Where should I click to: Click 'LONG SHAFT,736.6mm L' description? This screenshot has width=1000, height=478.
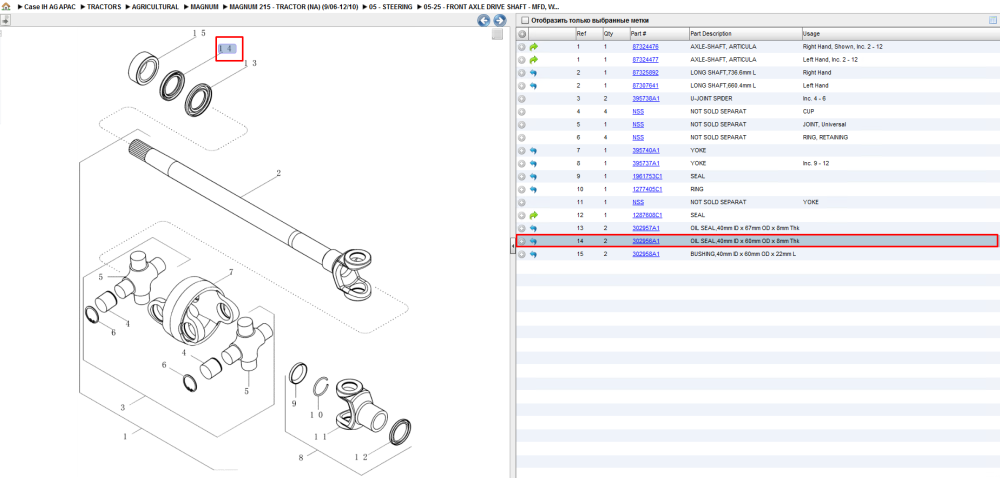click(723, 73)
